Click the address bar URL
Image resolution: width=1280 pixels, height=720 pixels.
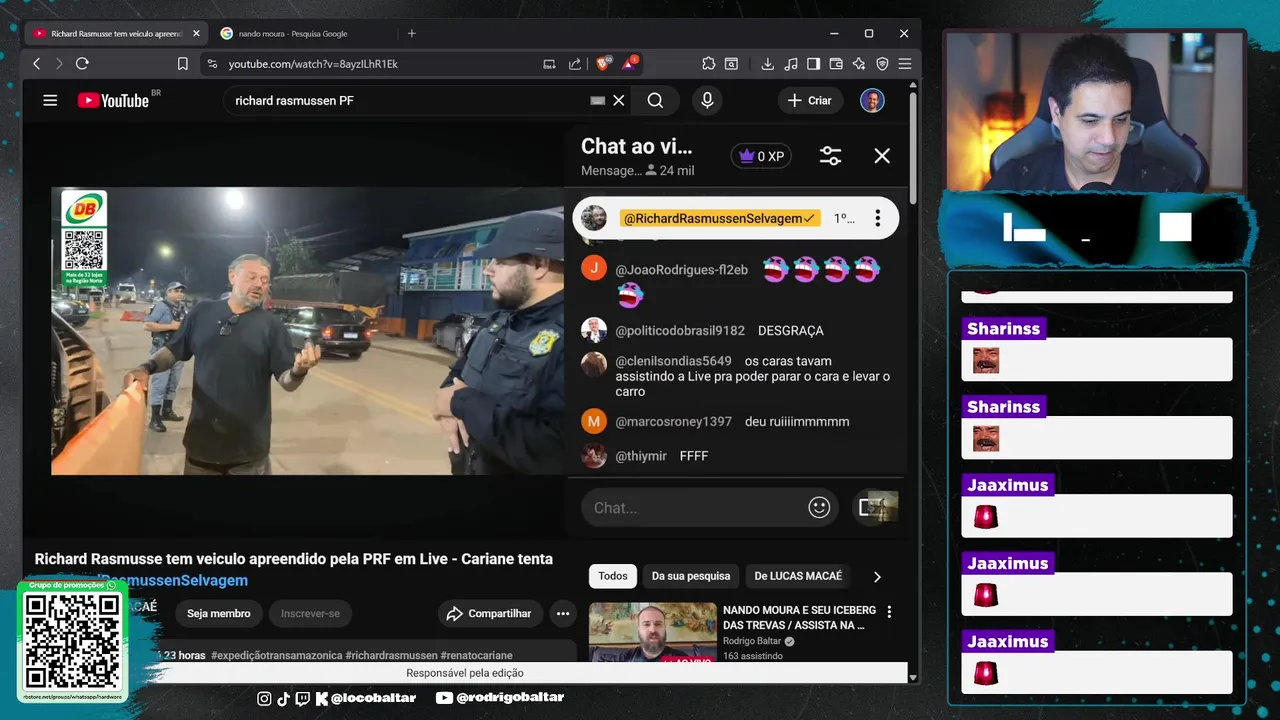coord(313,63)
